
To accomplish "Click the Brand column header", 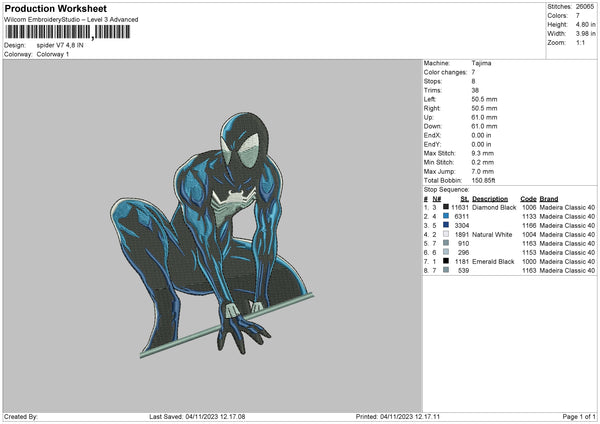I will [x=550, y=198].
